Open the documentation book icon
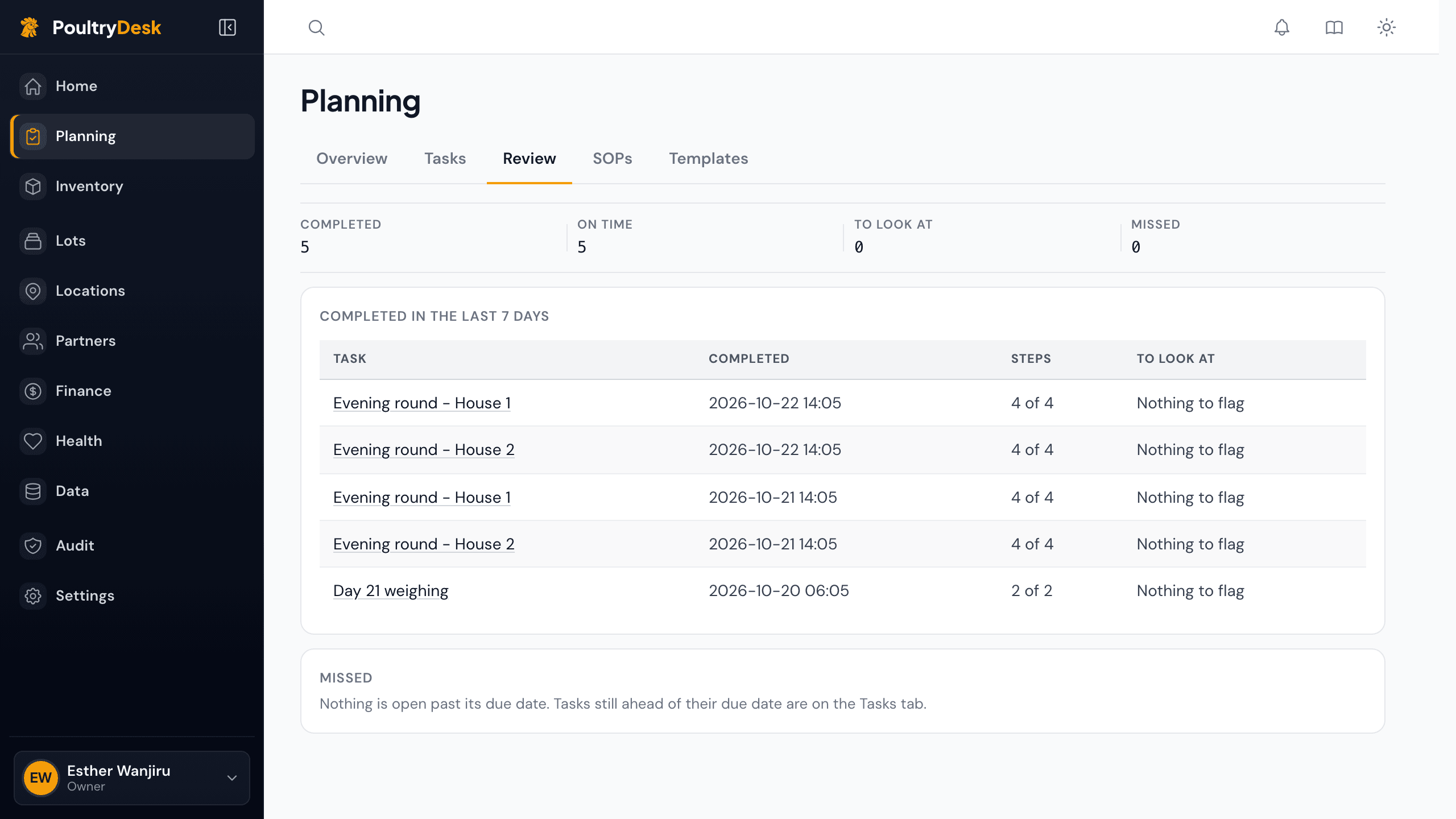The image size is (1456, 819). tap(1334, 27)
